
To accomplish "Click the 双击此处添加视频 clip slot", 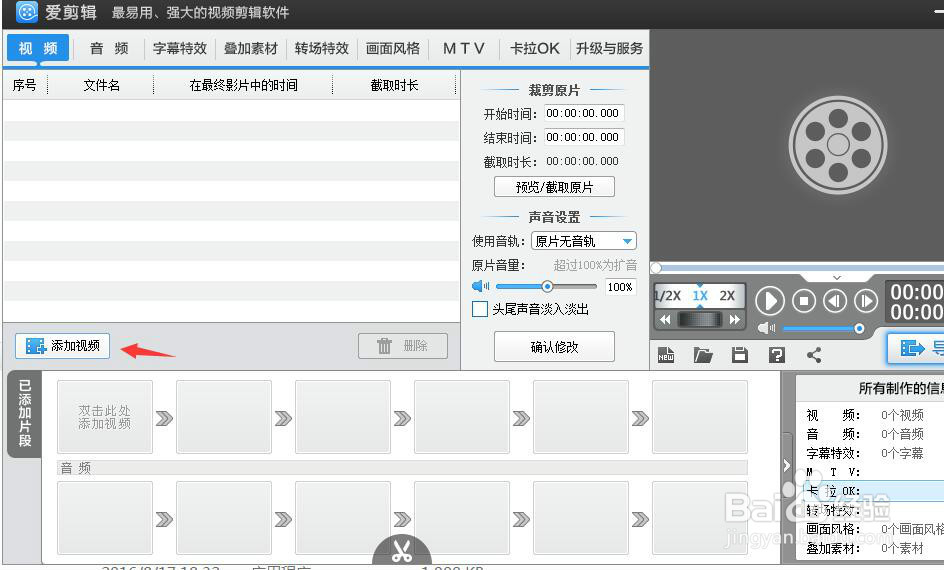I will (x=105, y=417).
